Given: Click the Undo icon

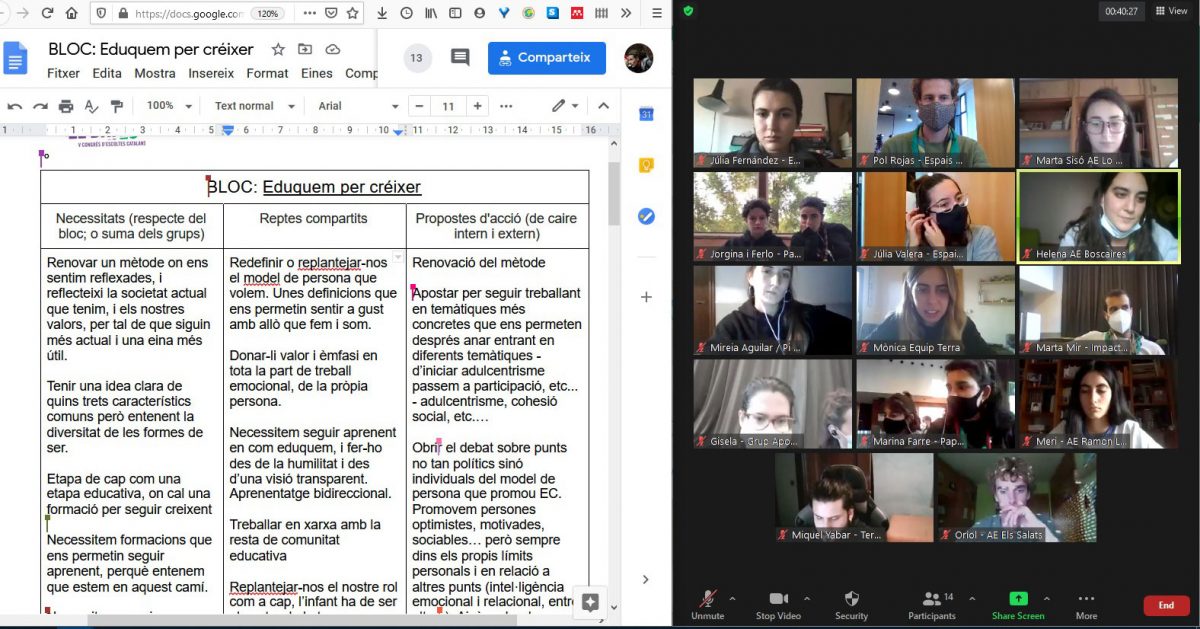Looking at the screenshot, I should (x=16, y=105).
